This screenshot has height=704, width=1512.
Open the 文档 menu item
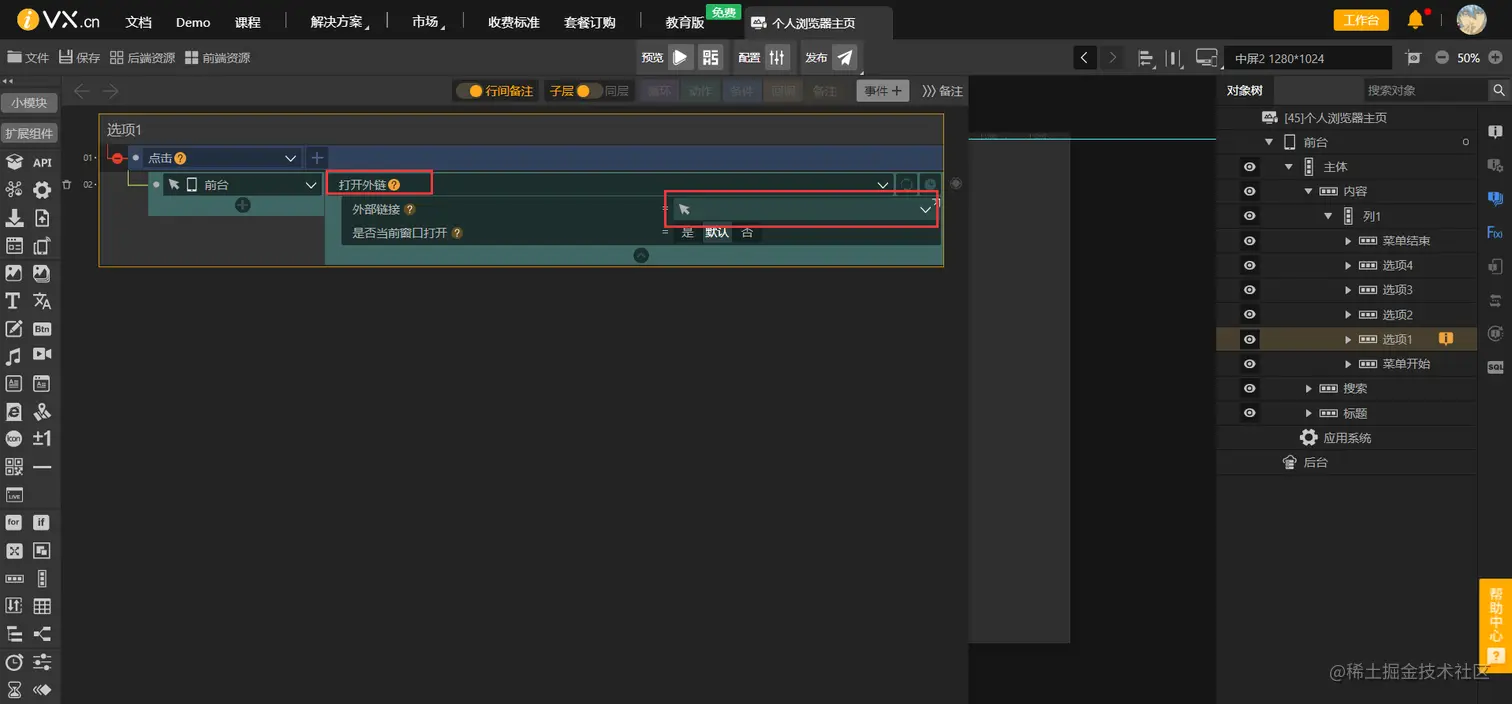[x=138, y=22]
